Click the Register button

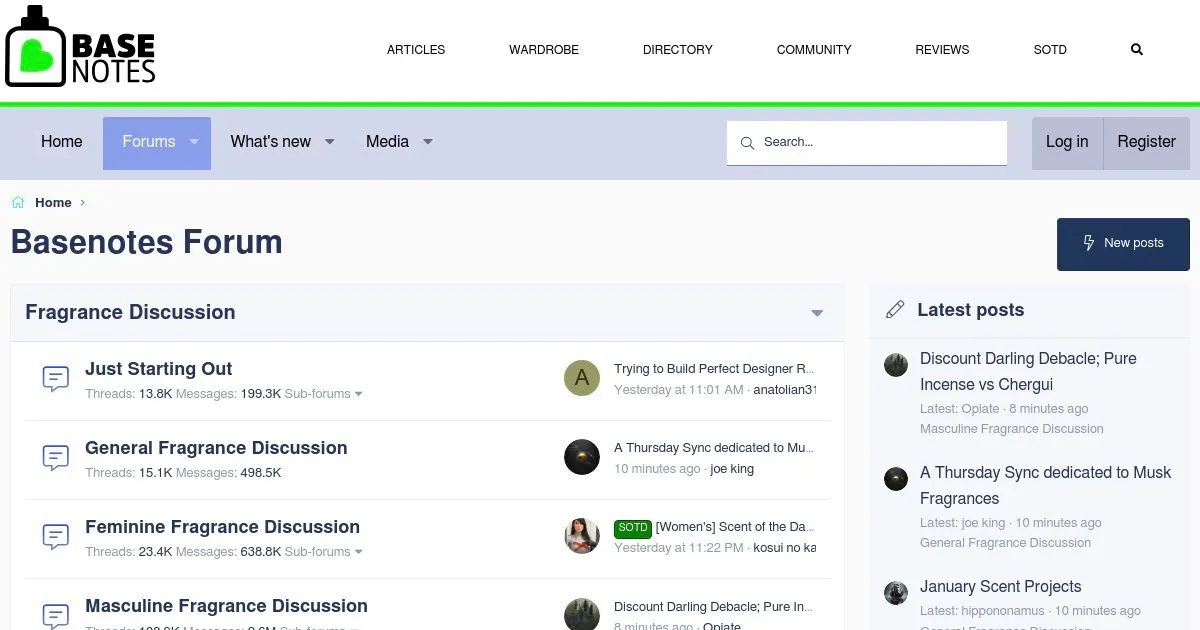[x=1146, y=142]
